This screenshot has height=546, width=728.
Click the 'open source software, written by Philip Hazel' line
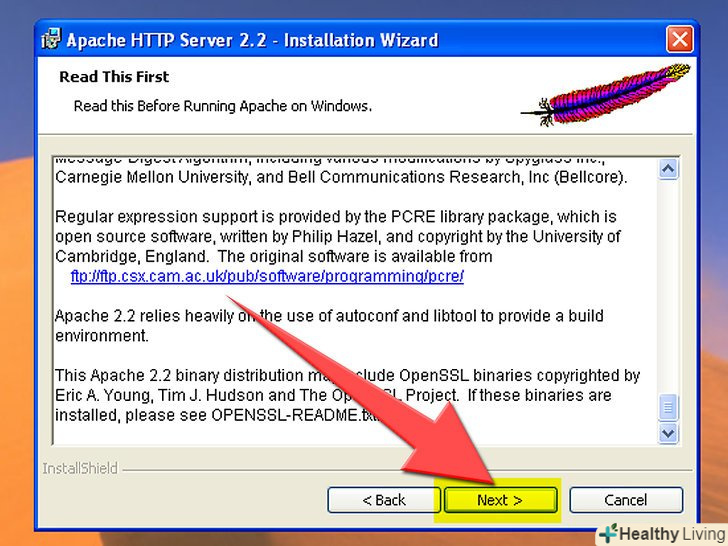click(x=338, y=237)
